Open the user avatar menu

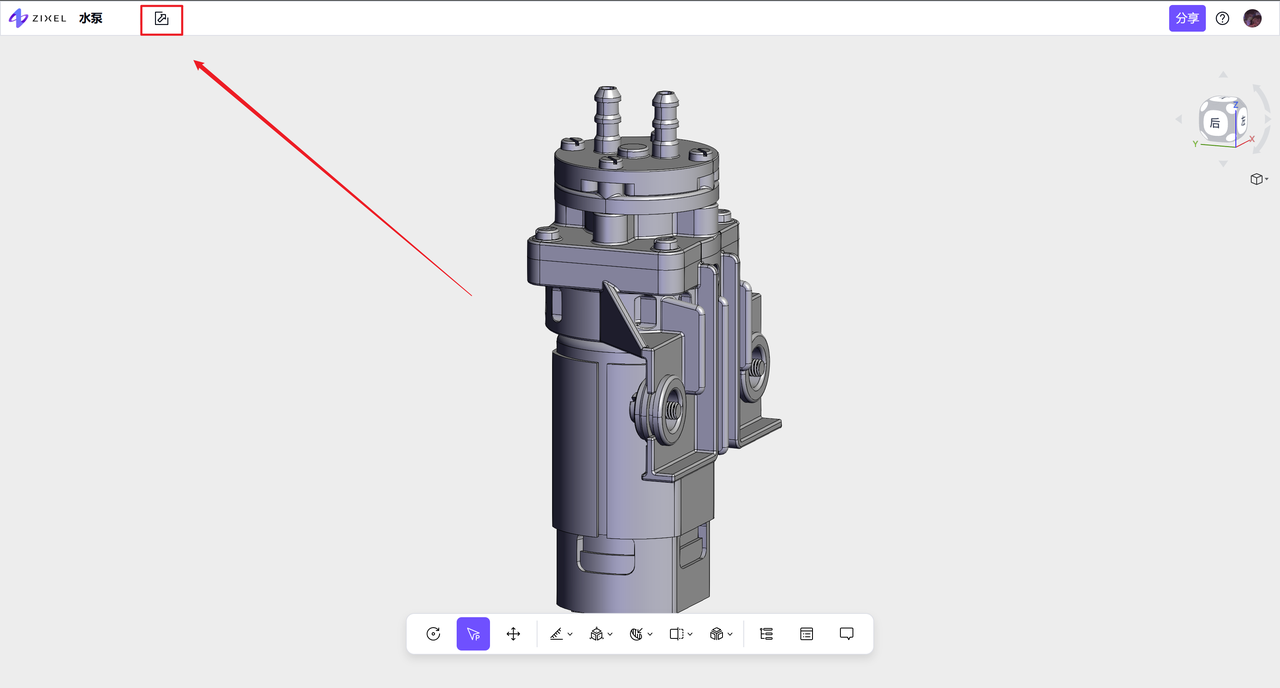tap(1252, 18)
